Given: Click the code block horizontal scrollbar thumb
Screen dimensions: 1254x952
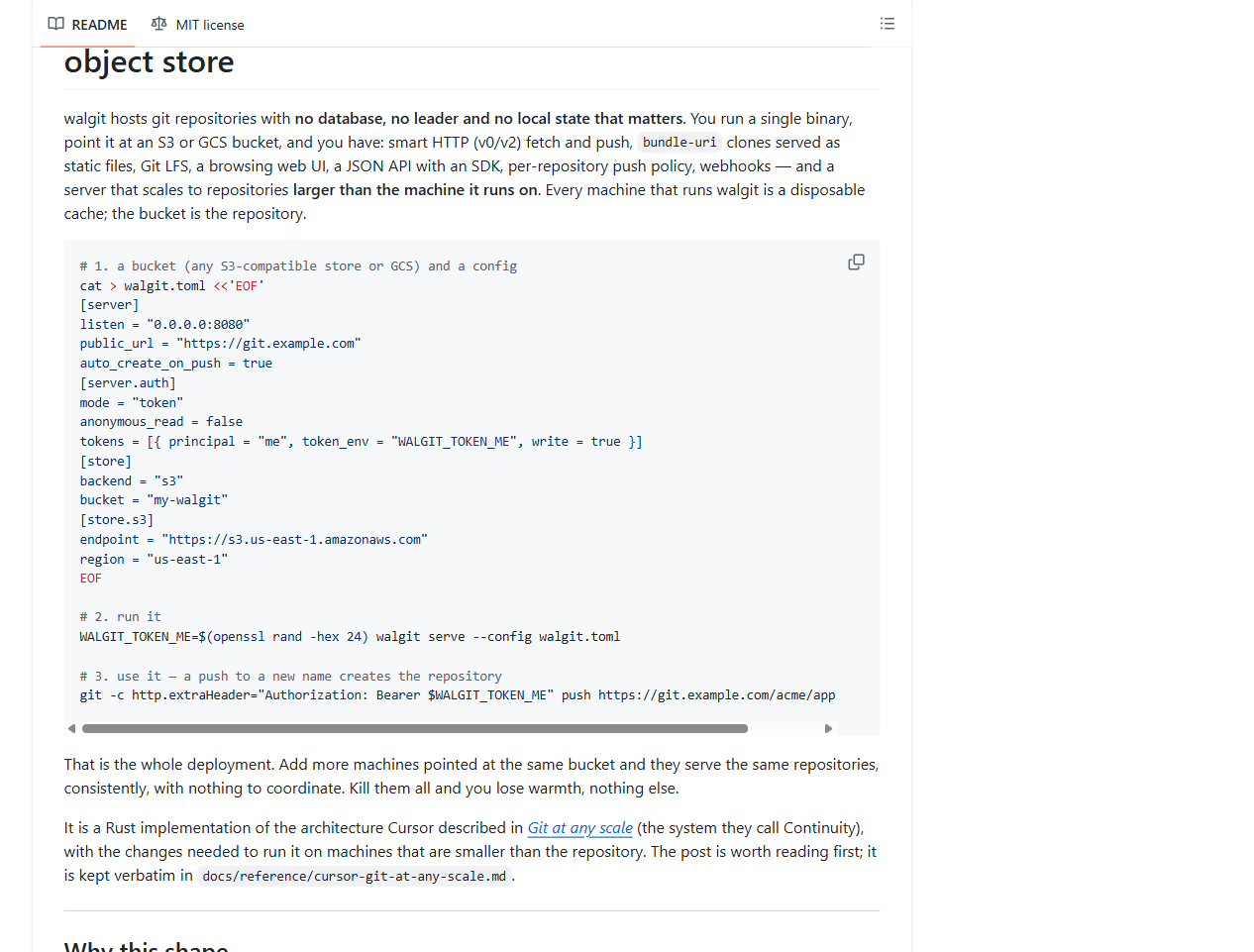Looking at the screenshot, I should [415, 728].
